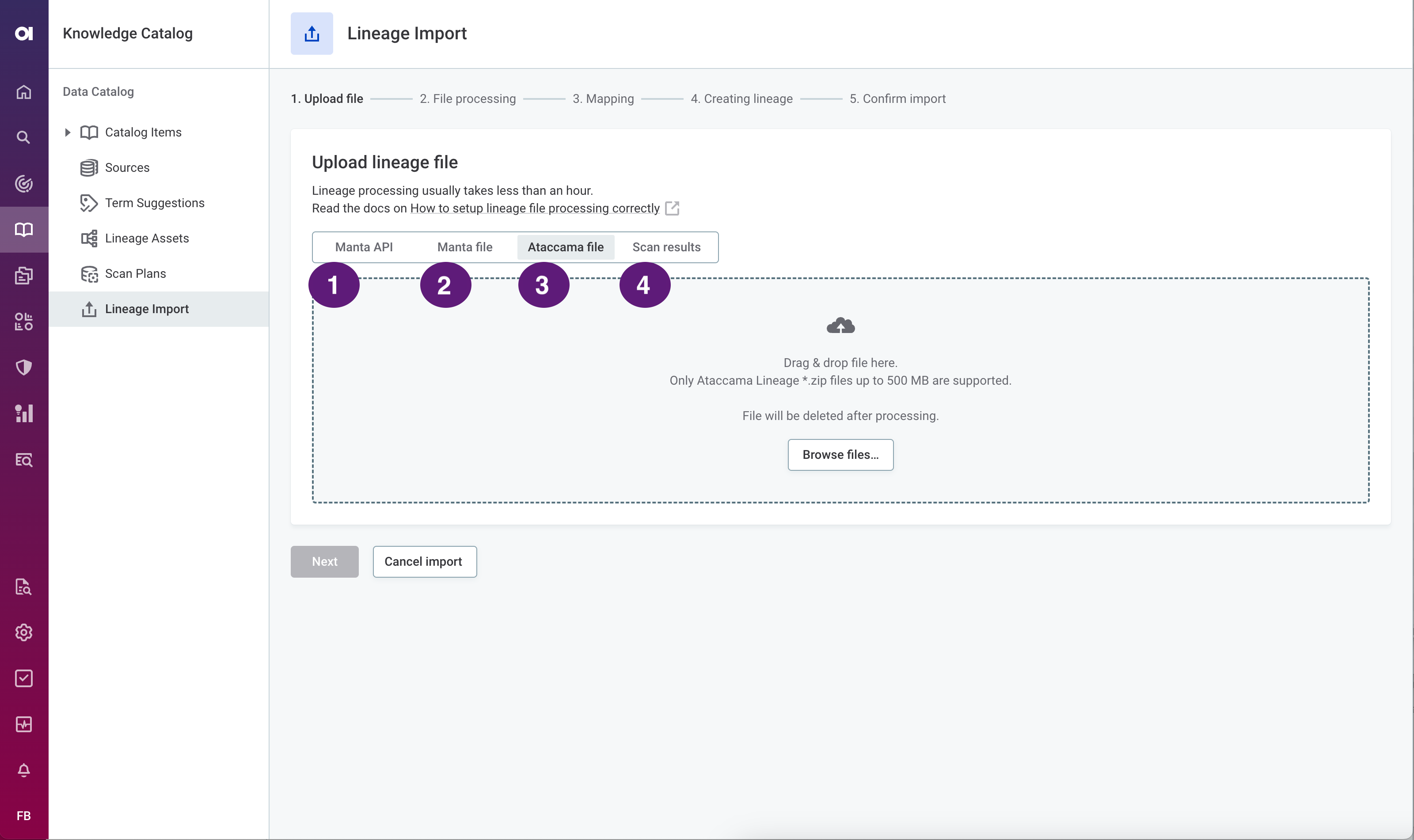
Task: Open the notifications bell
Action: click(24, 770)
